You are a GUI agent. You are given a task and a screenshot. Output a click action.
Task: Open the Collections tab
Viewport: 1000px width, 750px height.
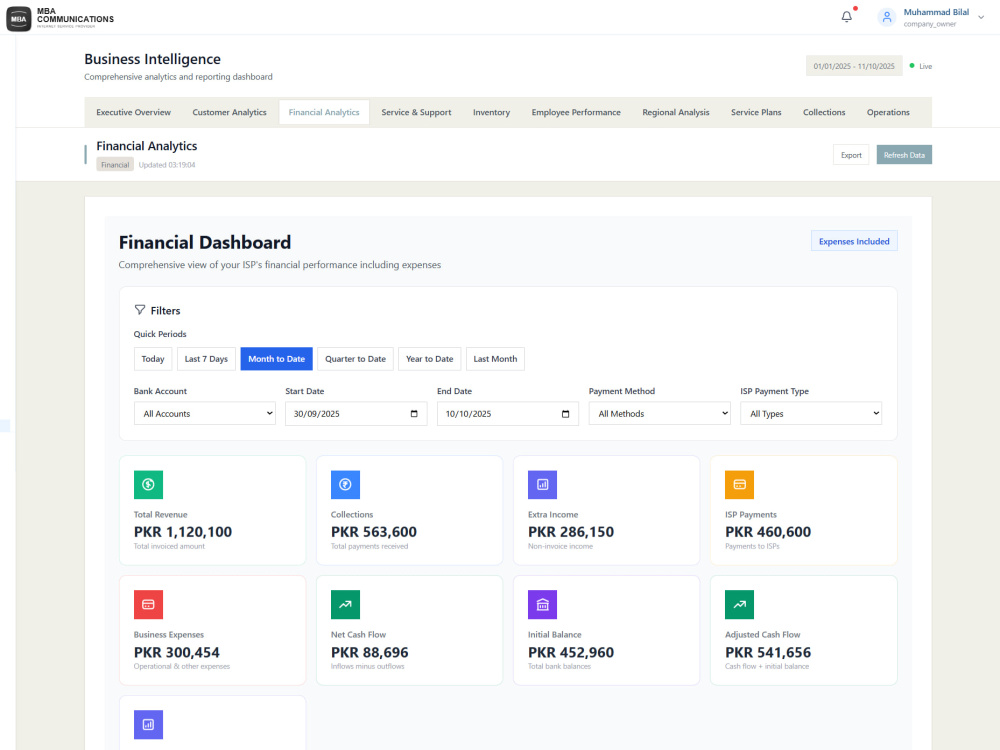pos(824,112)
